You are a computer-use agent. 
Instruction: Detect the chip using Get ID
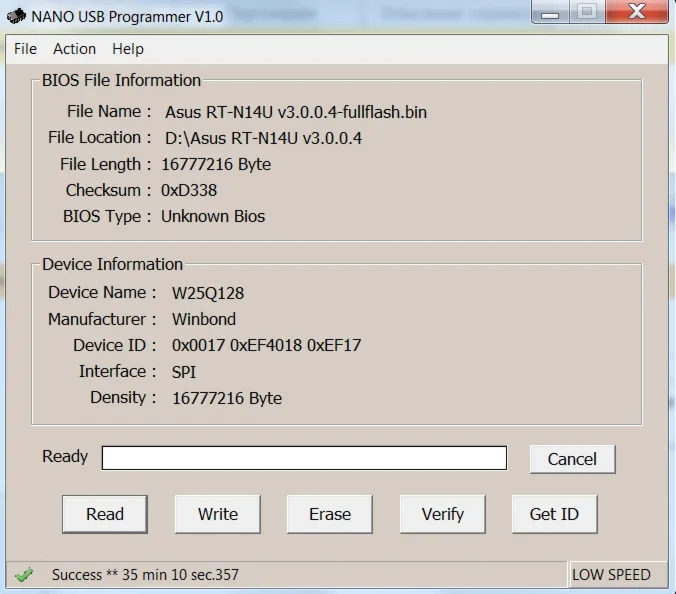coord(554,514)
